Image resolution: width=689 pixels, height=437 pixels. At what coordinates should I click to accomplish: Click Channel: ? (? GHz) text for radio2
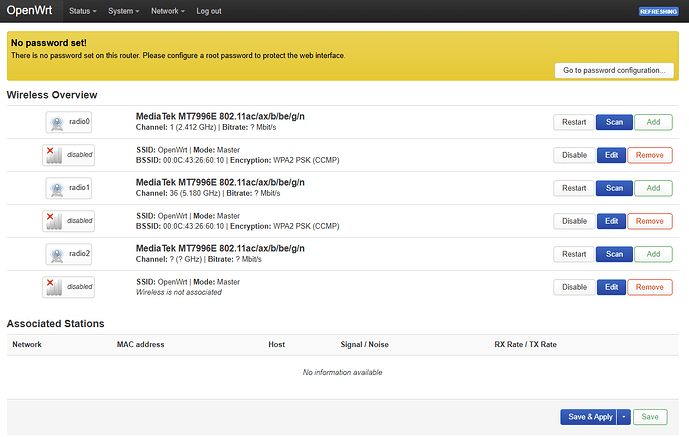(169, 259)
